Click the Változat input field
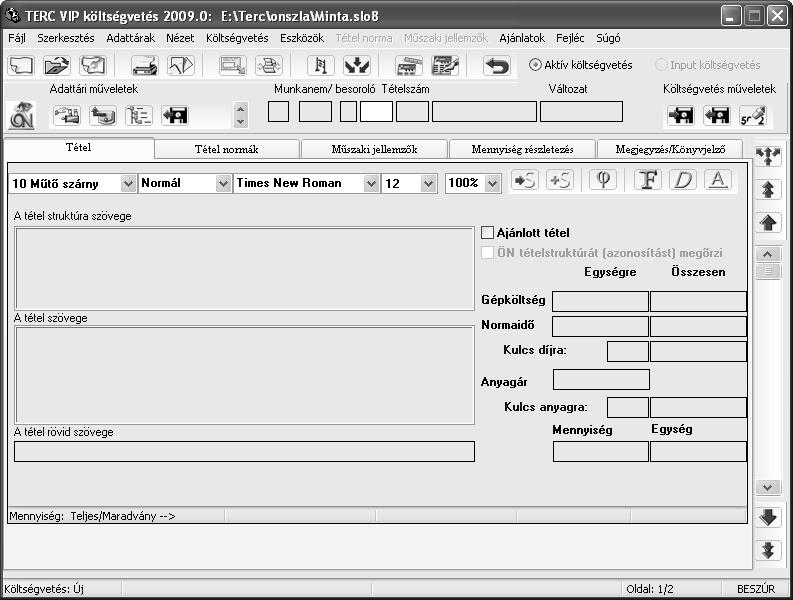This screenshot has width=793, height=600. tap(582, 112)
